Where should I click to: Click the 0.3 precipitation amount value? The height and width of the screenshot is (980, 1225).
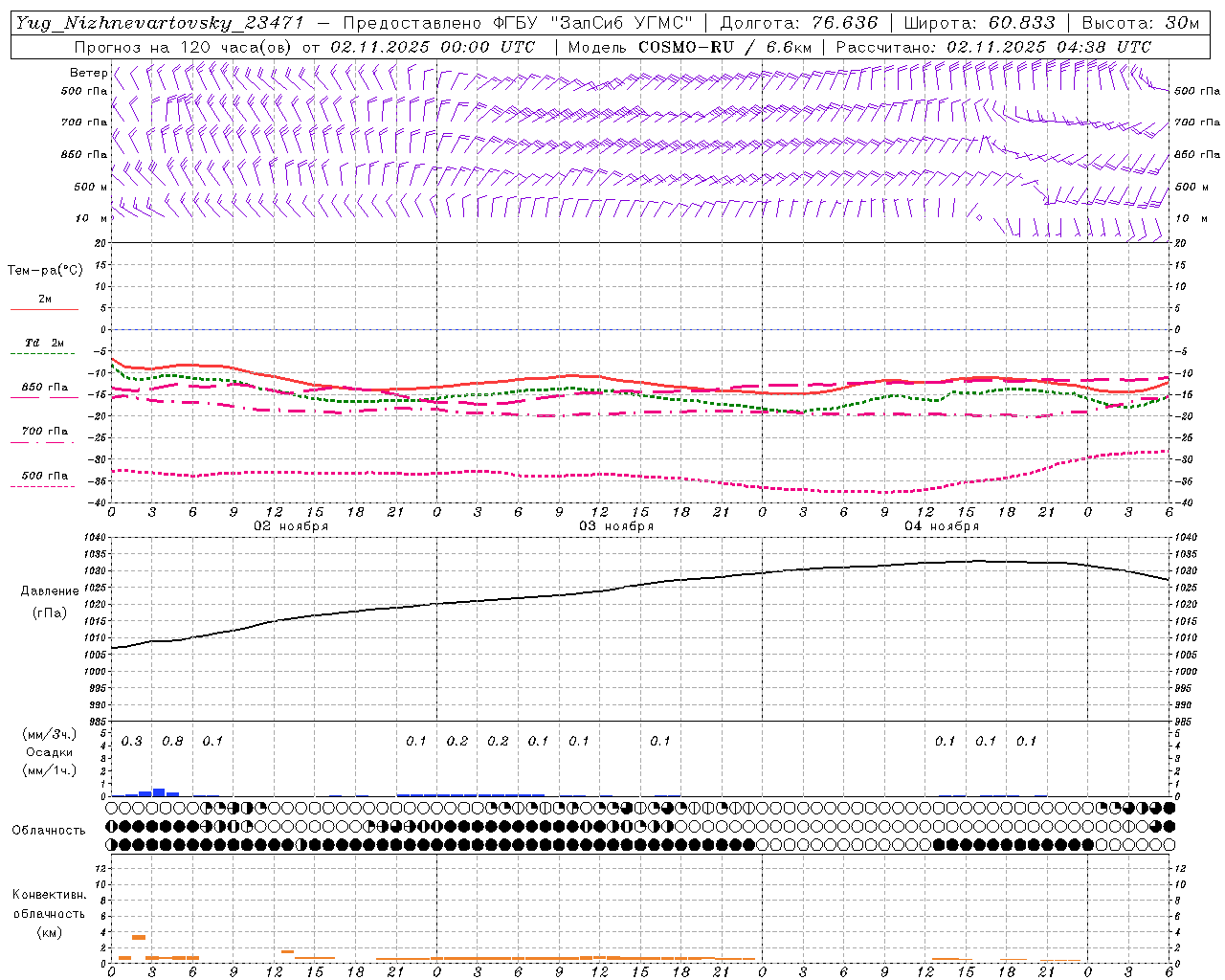(132, 742)
